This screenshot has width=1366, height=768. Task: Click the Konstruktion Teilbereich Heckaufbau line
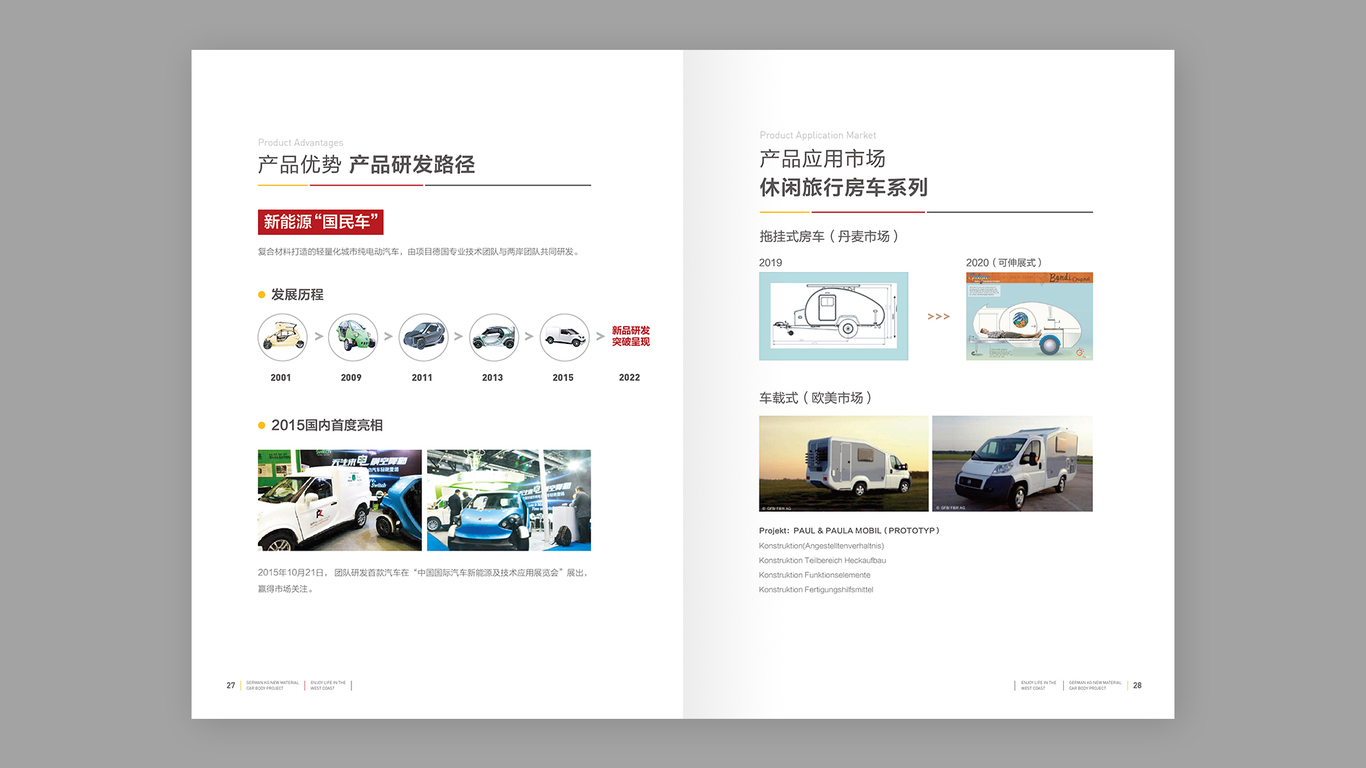click(x=823, y=561)
